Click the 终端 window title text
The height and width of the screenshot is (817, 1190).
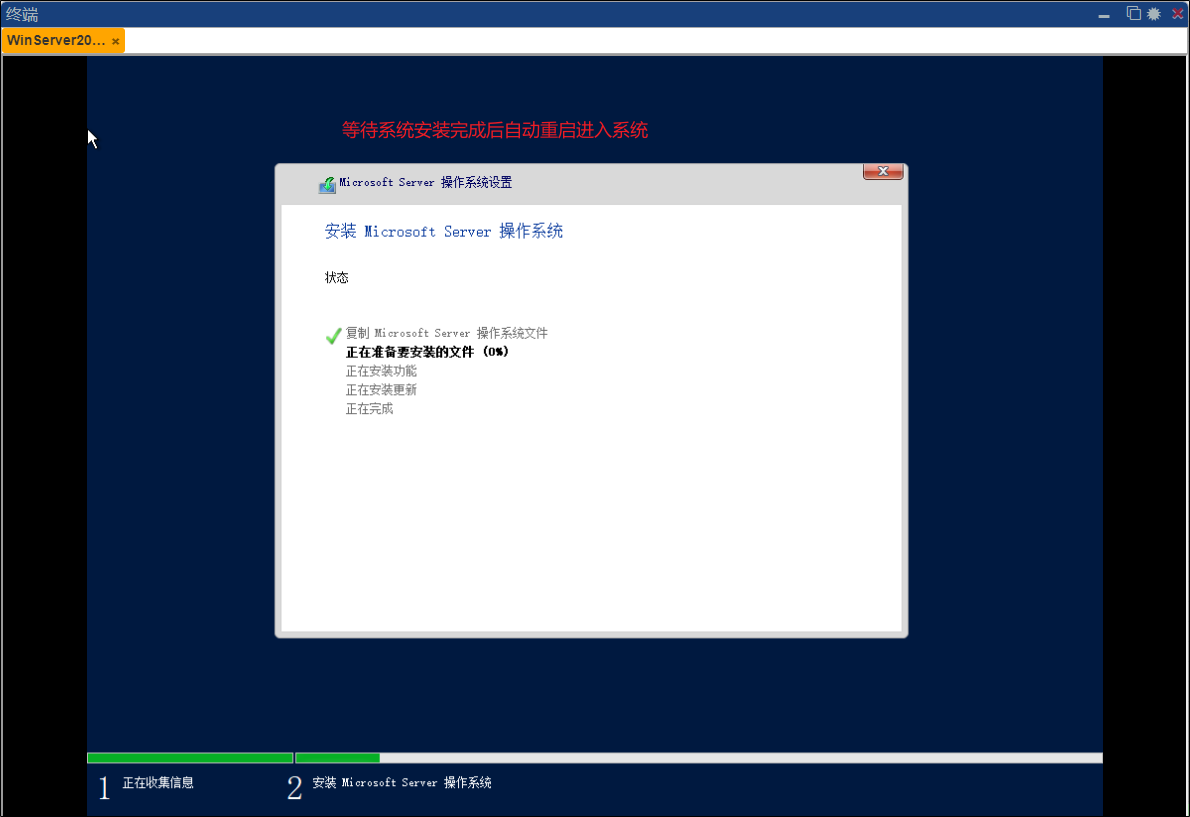22,14
